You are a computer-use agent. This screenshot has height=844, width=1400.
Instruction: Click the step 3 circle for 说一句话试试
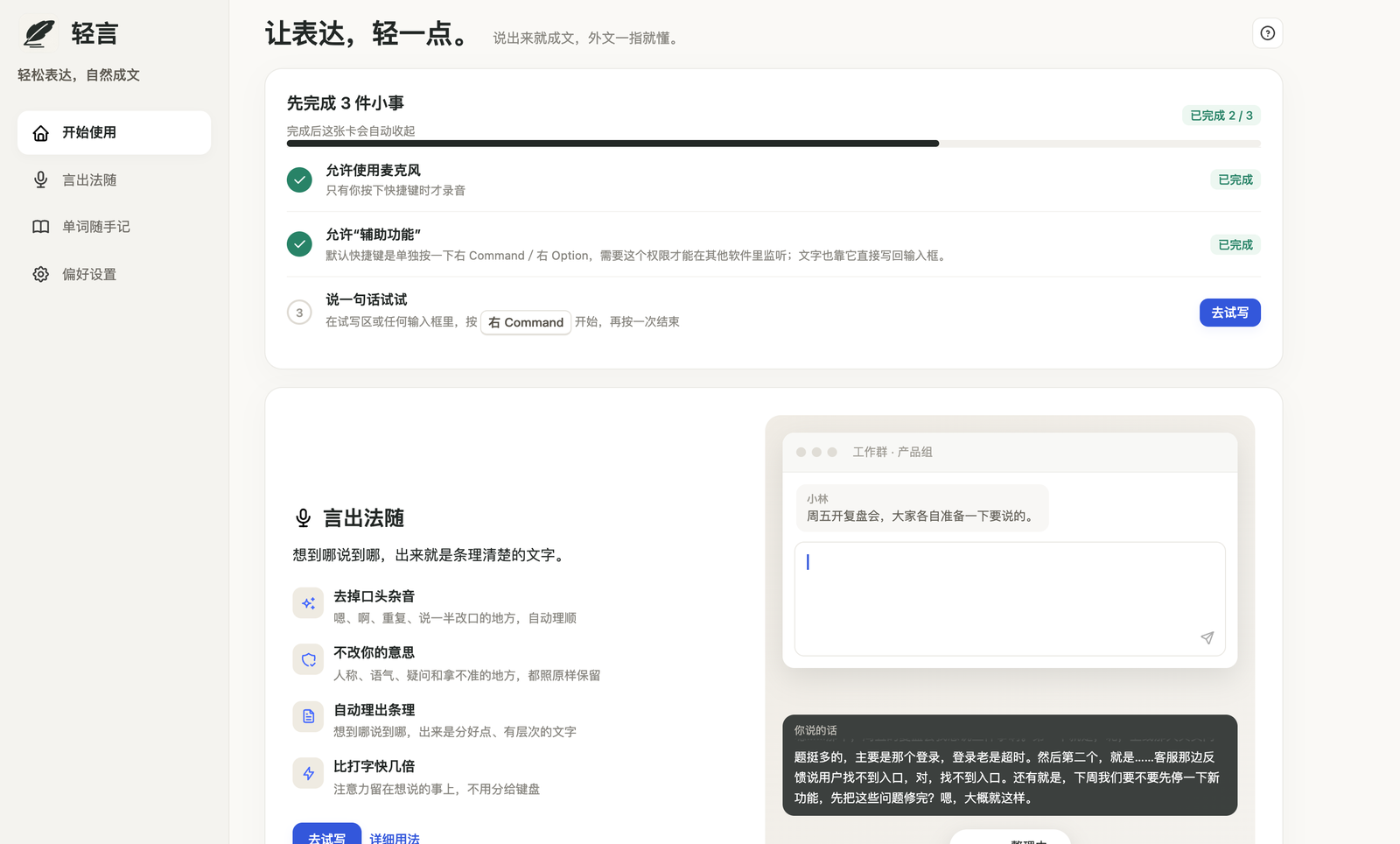pyautogui.click(x=299, y=313)
